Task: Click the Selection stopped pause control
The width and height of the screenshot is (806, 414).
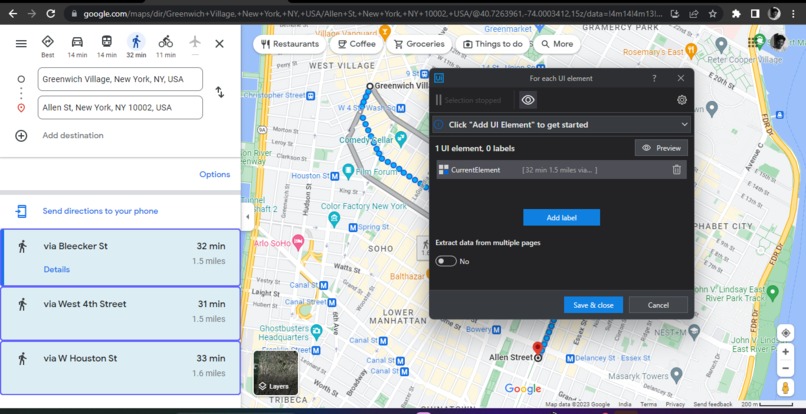Action: pyautogui.click(x=438, y=100)
